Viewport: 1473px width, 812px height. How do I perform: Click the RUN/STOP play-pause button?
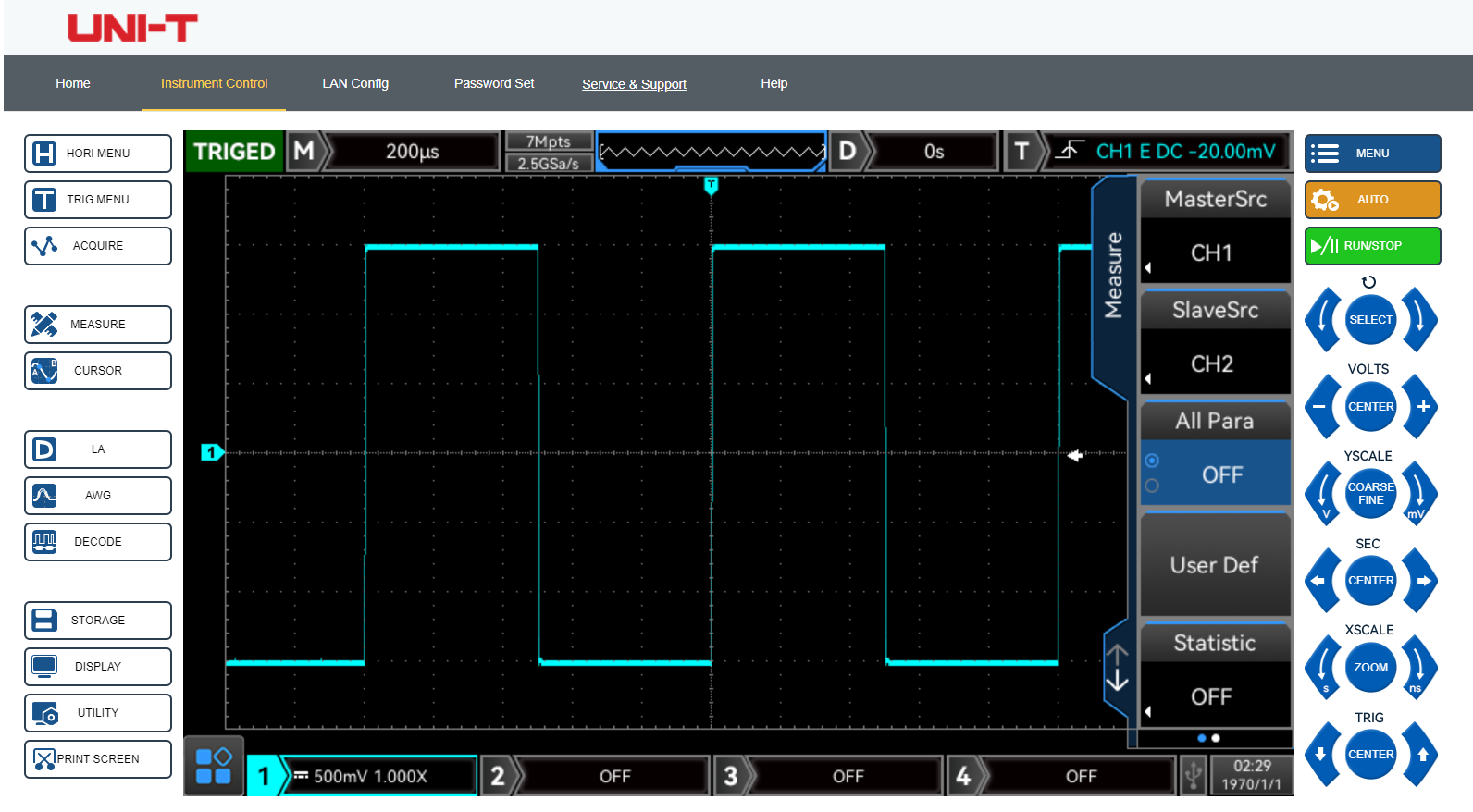click(1371, 246)
